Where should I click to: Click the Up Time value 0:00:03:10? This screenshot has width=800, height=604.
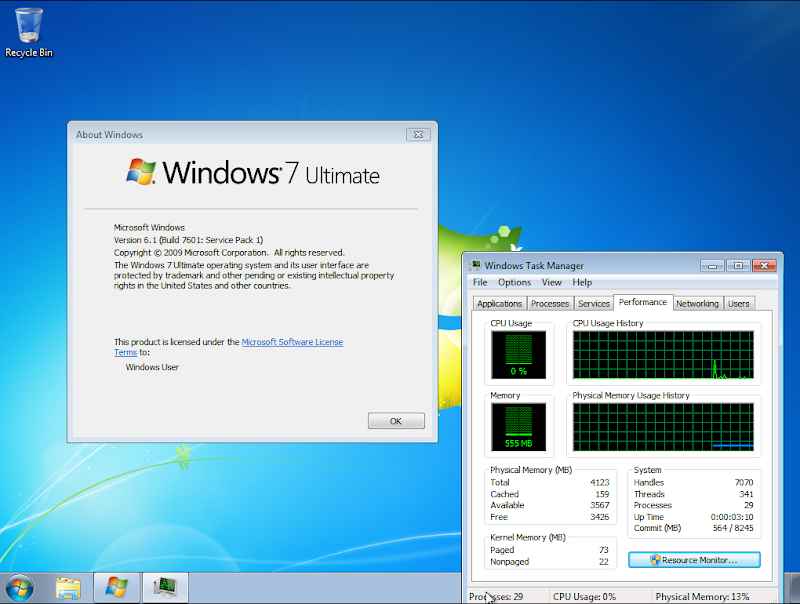[732, 517]
